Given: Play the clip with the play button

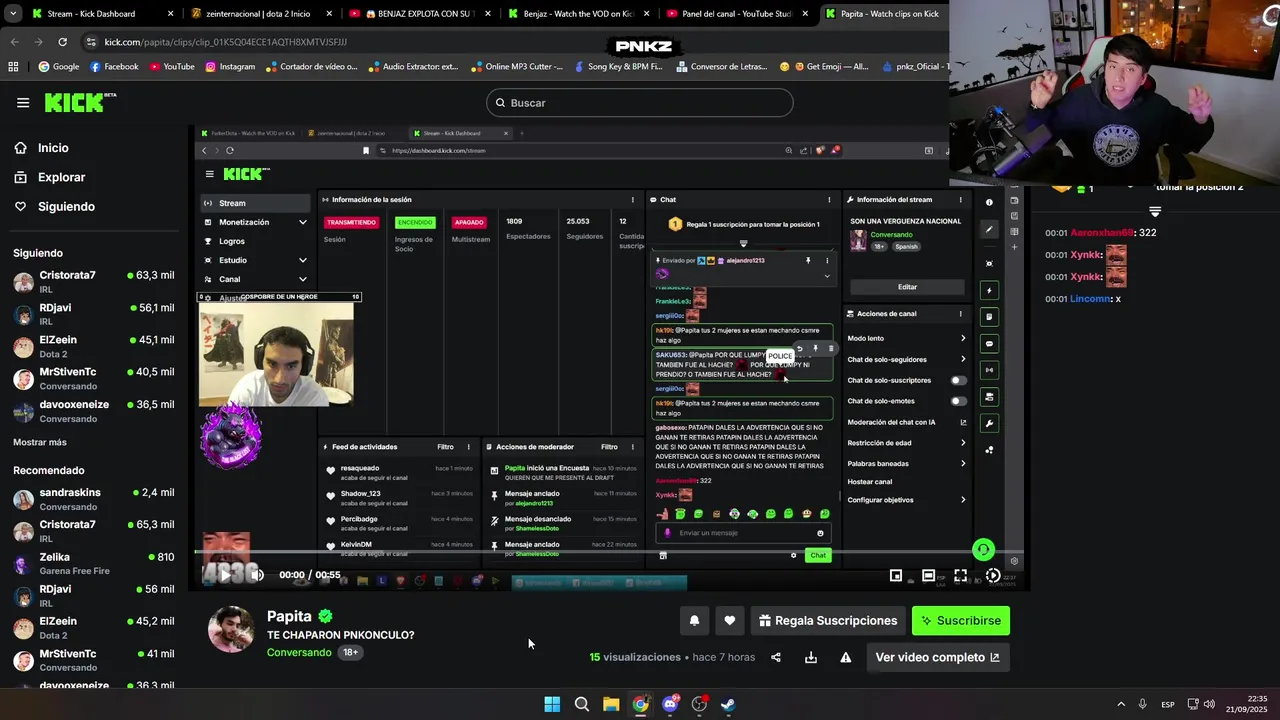Looking at the screenshot, I should tap(226, 575).
